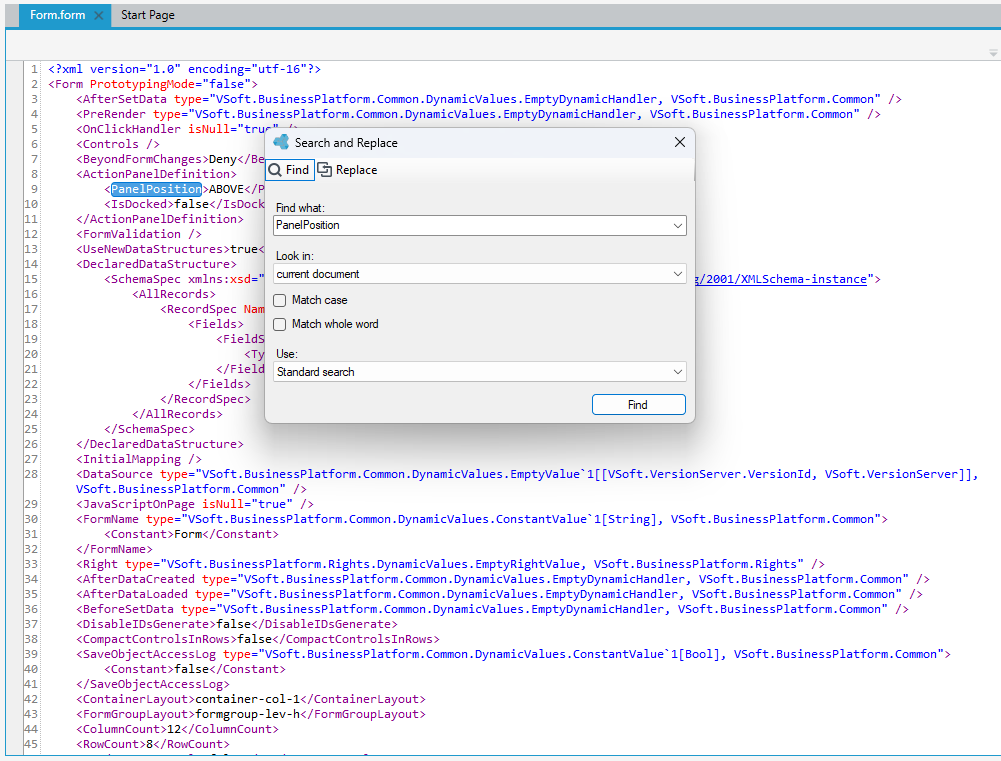
Task: Click the Replace tab icon
Action: 325,170
